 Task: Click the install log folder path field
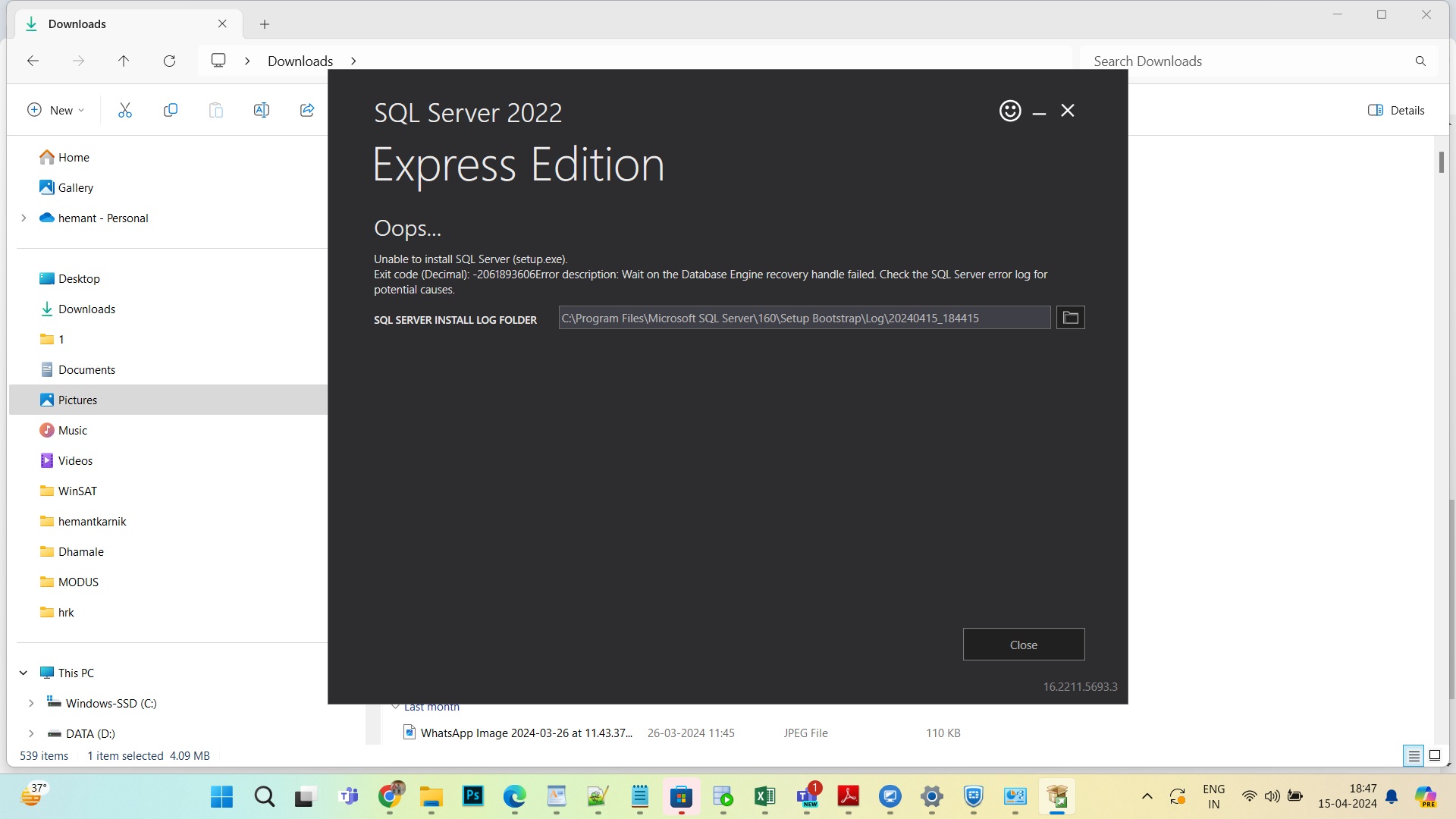[x=804, y=318]
